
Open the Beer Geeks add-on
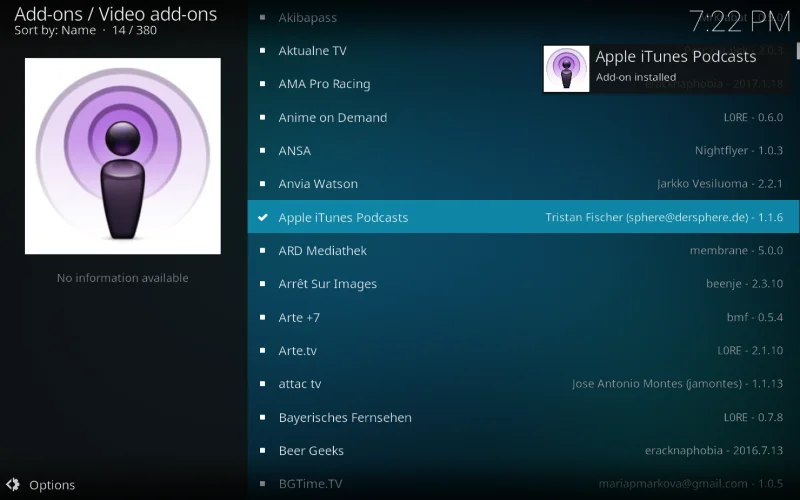[x=523, y=451]
